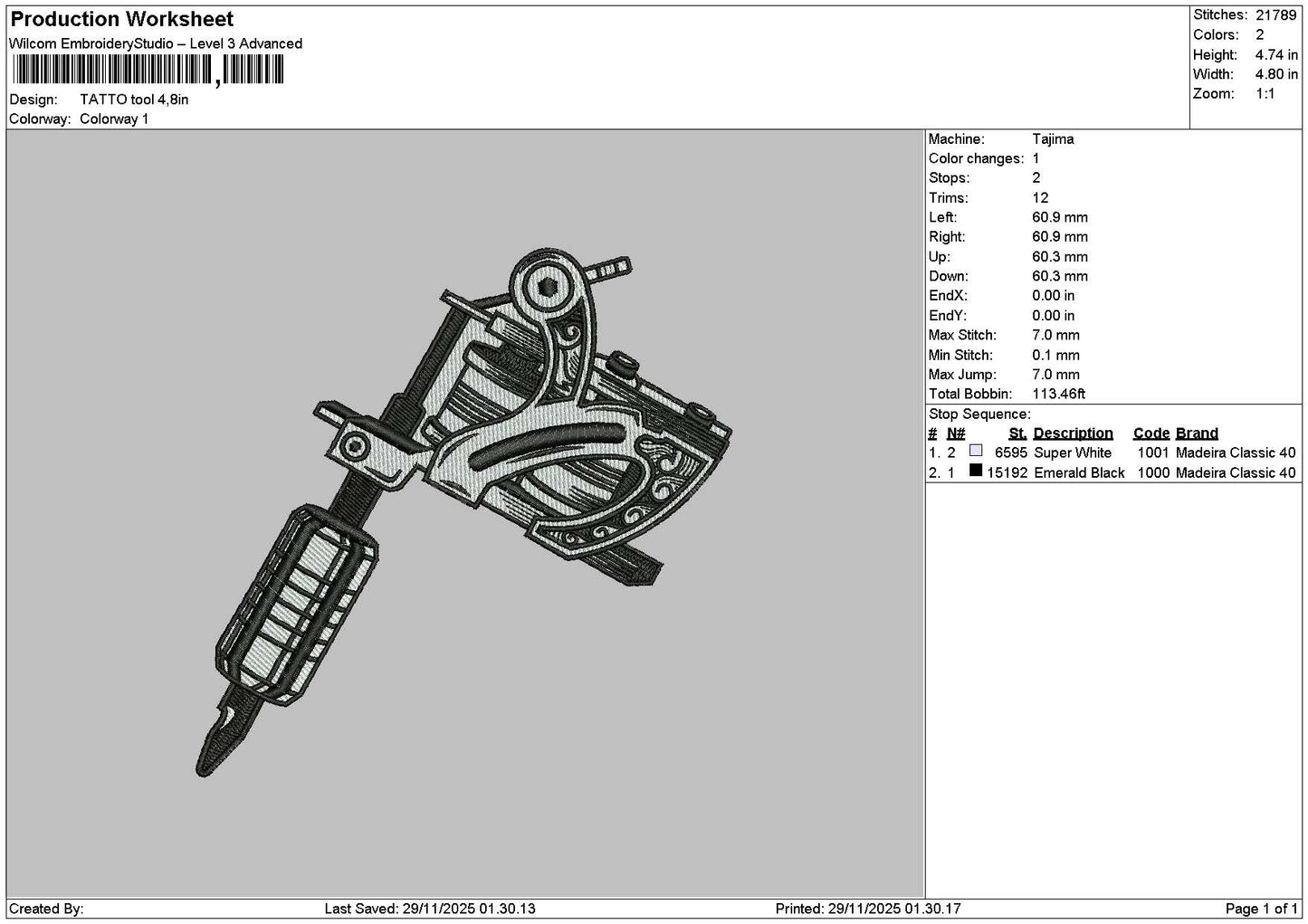The height and width of the screenshot is (924, 1308).
Task: Click the Page 1 of 1 indicator
Action: pyautogui.click(x=1262, y=909)
